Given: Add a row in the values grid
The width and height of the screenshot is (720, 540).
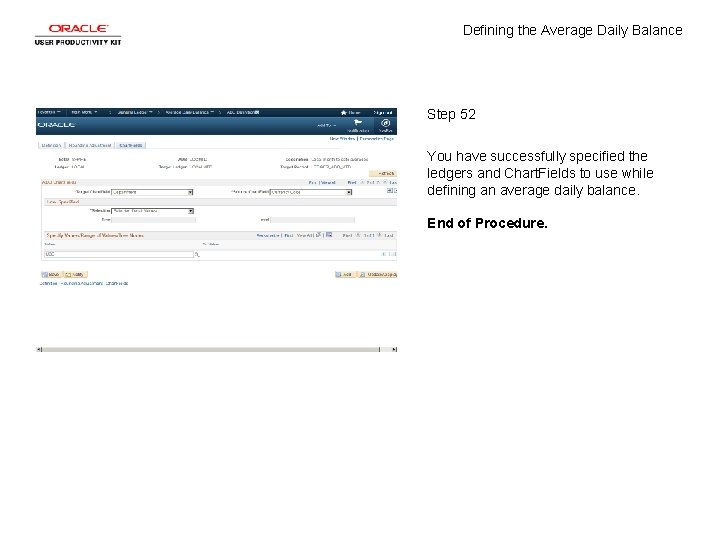Looking at the screenshot, I should tap(384, 254).
